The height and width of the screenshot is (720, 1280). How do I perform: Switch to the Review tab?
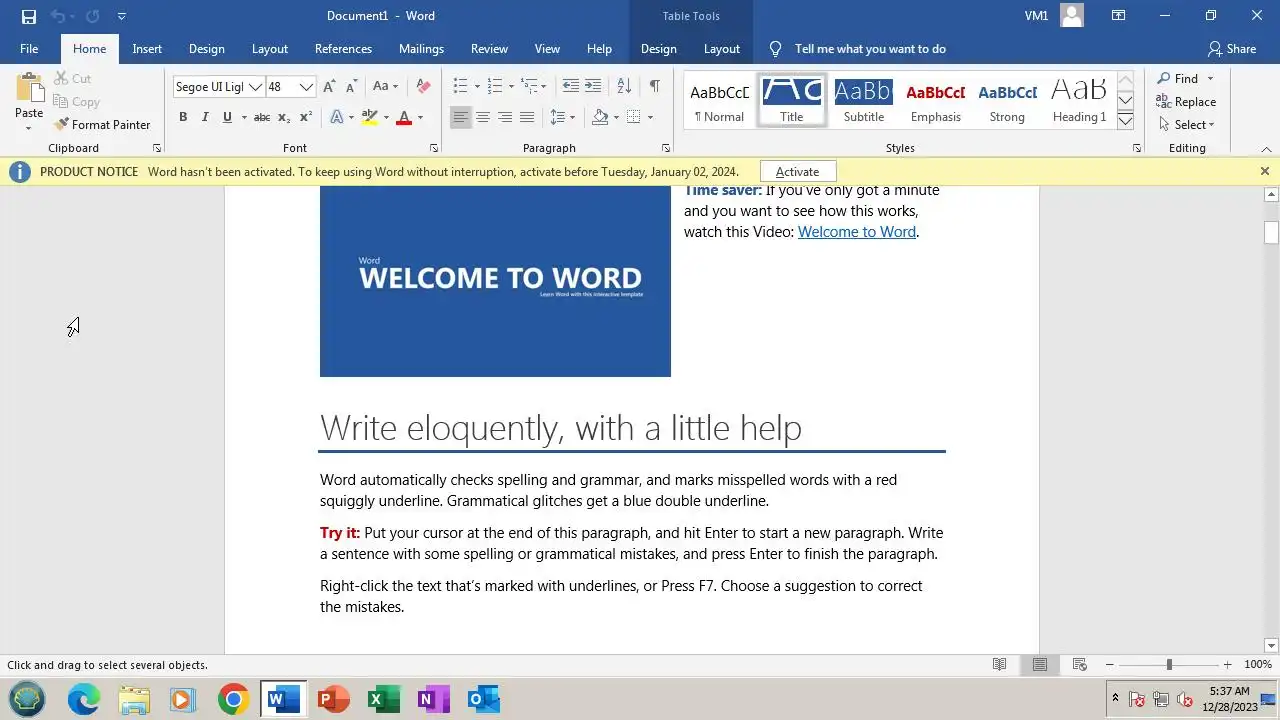(x=489, y=49)
